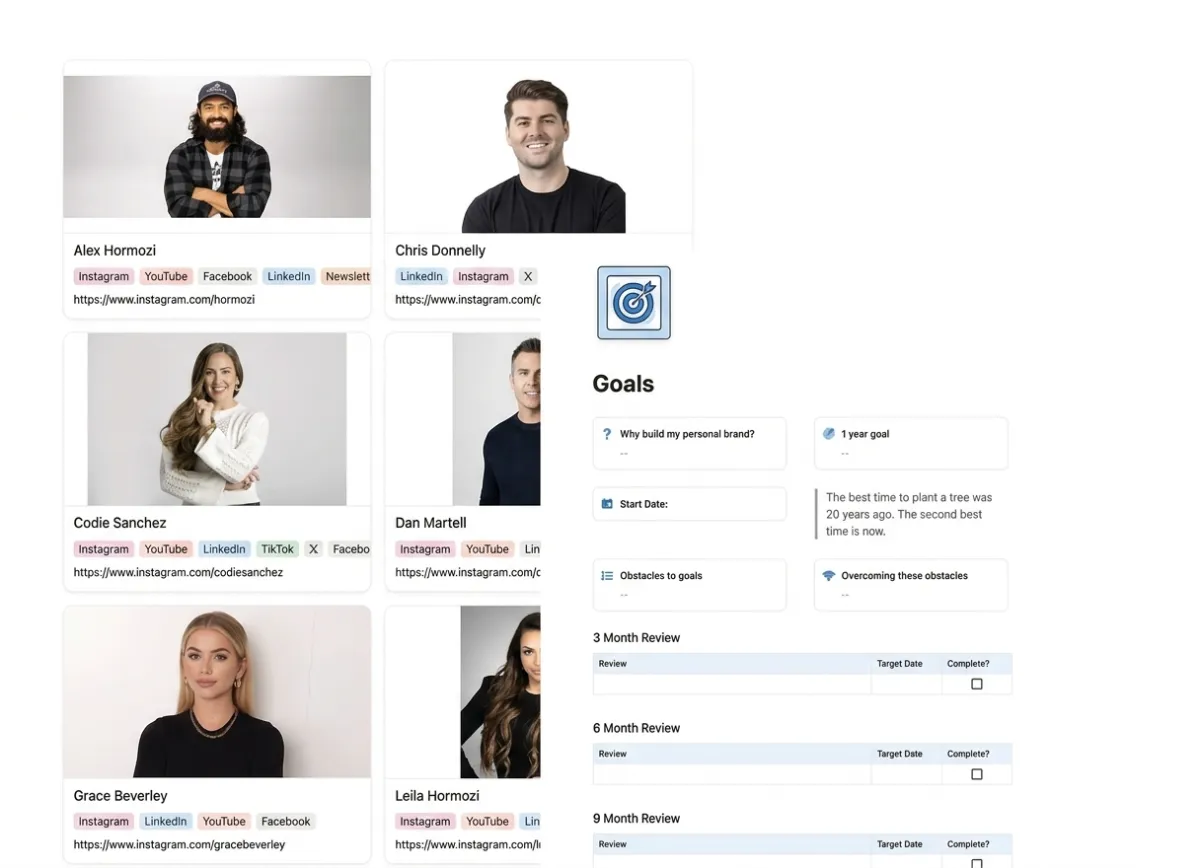Screen dimensions: 1200x868
Task: Click the 3 Month Review row field
Action: (732, 684)
